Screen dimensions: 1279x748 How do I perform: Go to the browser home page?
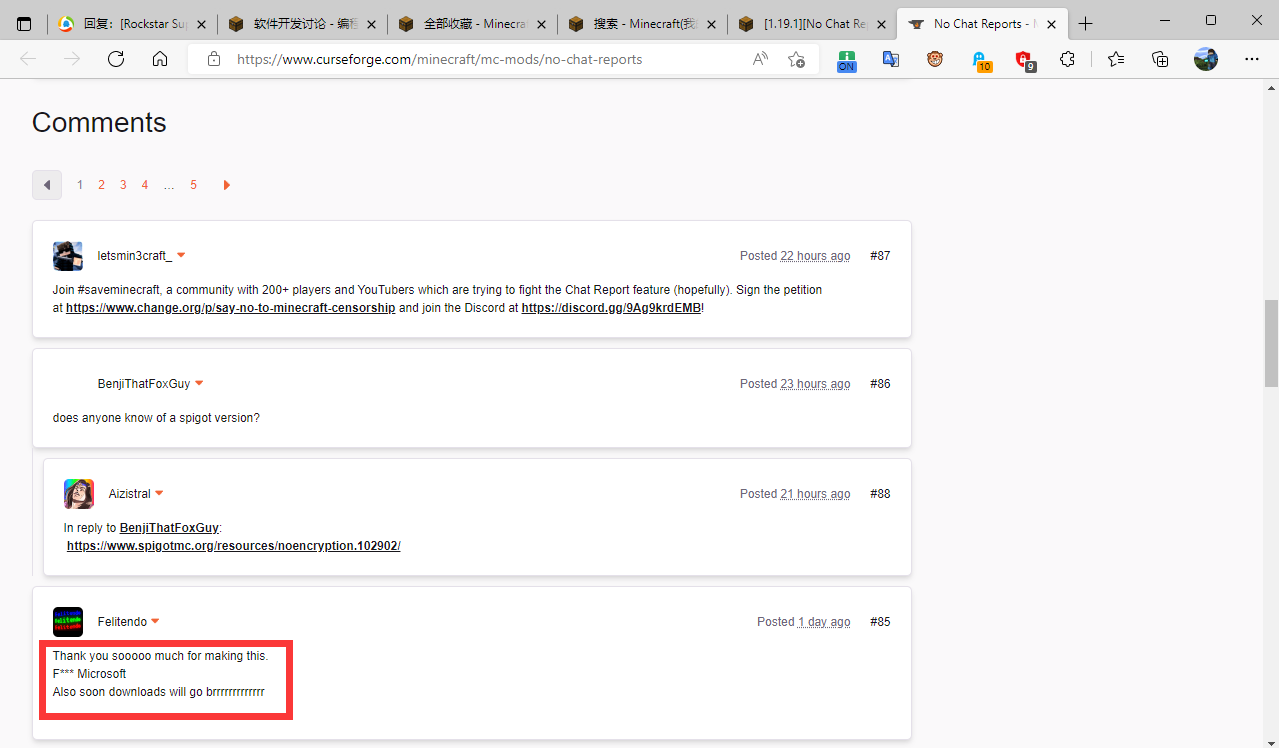click(x=160, y=59)
